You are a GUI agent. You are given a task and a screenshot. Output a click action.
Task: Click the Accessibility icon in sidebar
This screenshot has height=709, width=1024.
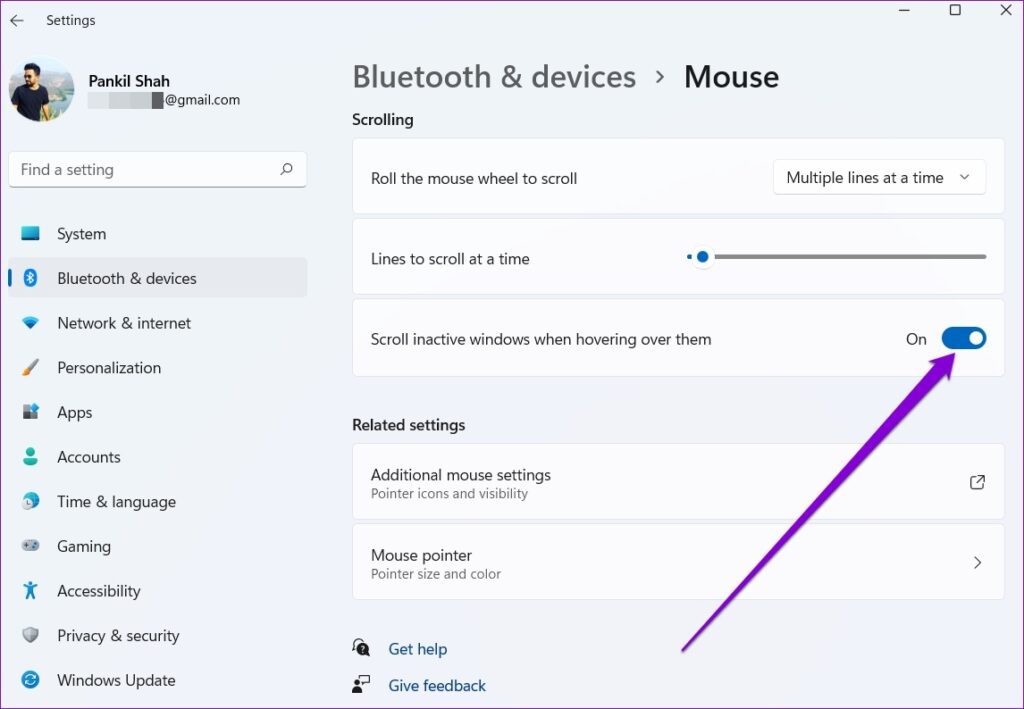pos(31,590)
